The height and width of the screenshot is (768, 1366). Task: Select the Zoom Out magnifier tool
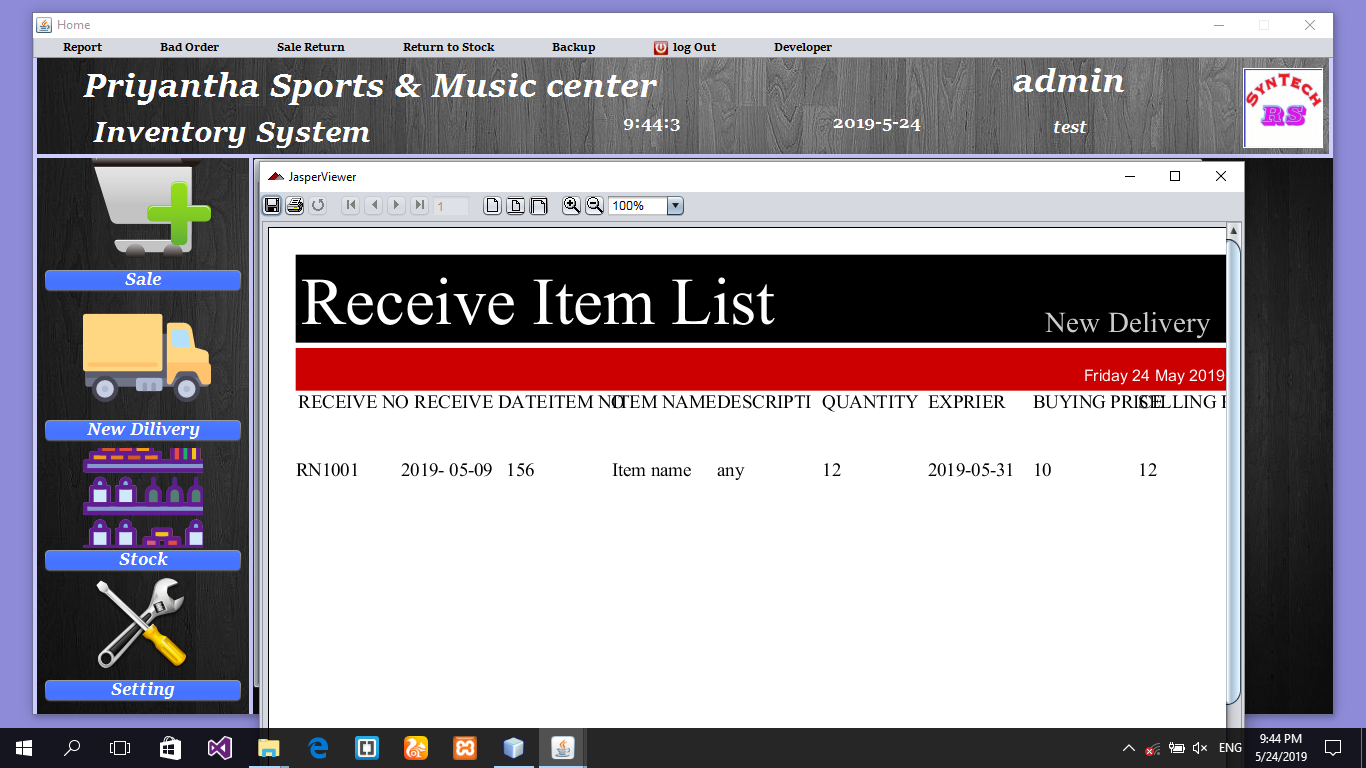point(593,205)
